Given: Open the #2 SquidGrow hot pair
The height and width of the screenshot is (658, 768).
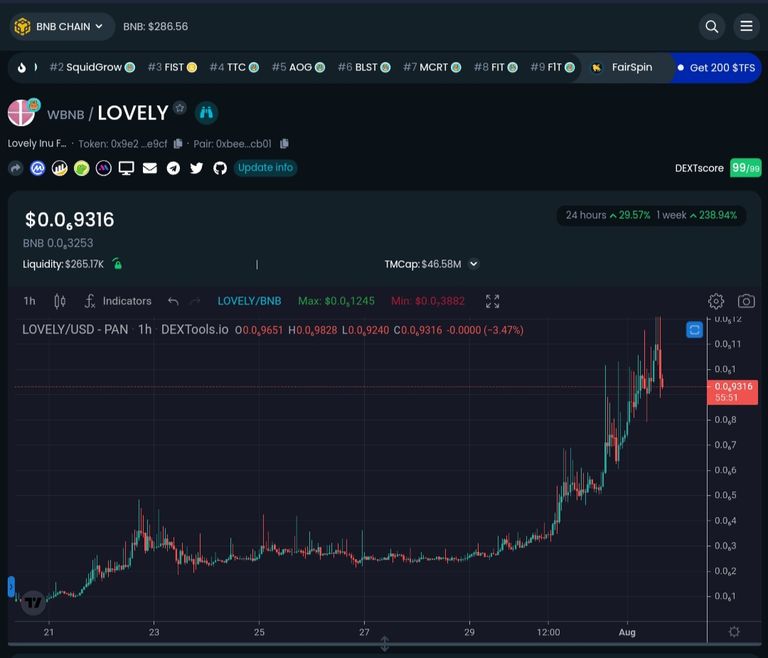Looking at the screenshot, I should click(x=93, y=67).
